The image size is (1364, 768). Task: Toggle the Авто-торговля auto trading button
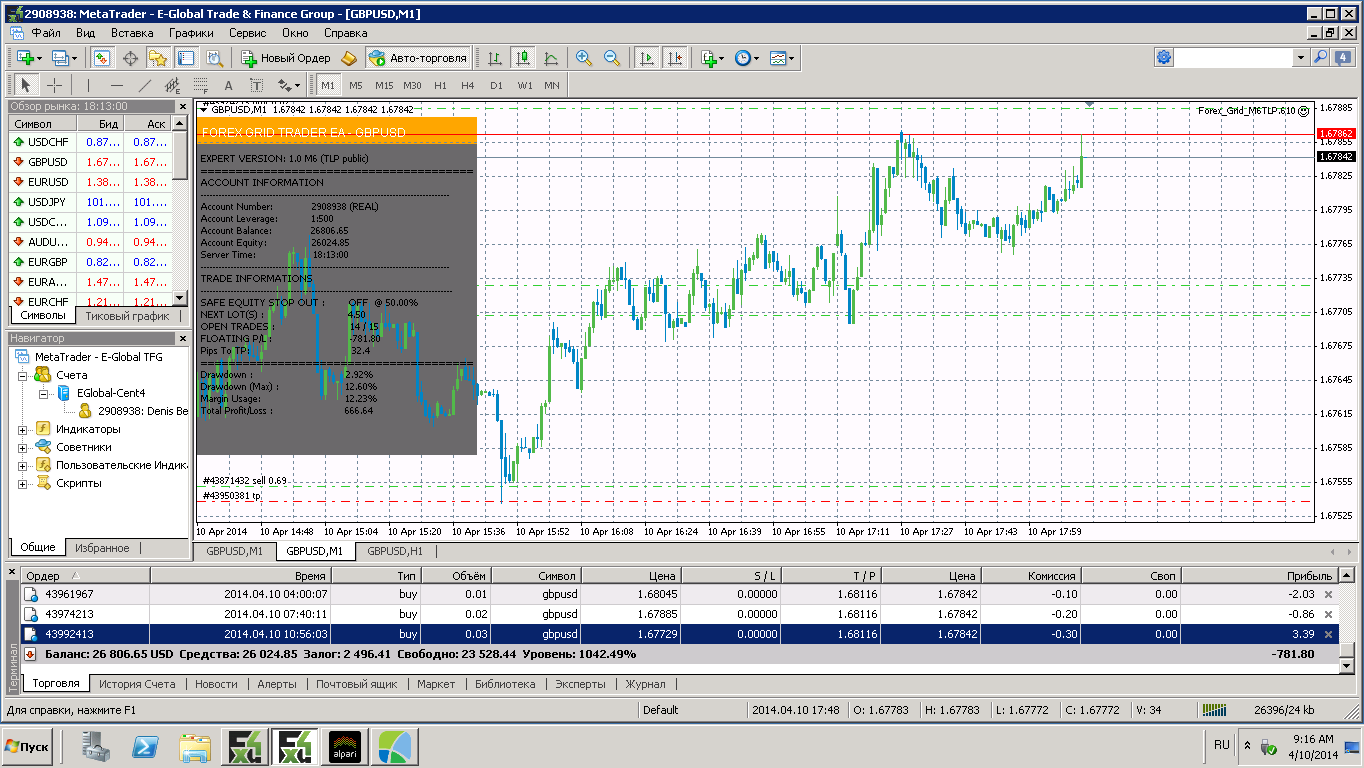(x=418, y=58)
